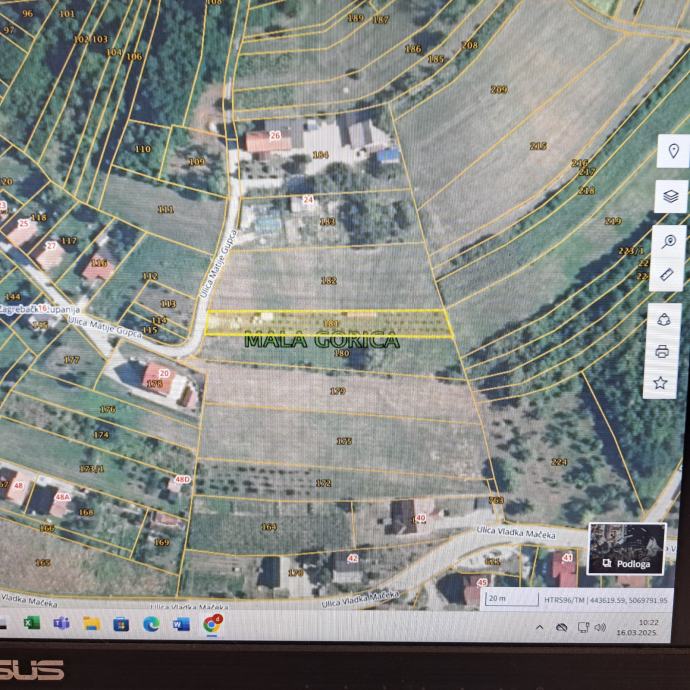Click parcel number 112
The height and width of the screenshot is (690, 690).
point(150,276)
